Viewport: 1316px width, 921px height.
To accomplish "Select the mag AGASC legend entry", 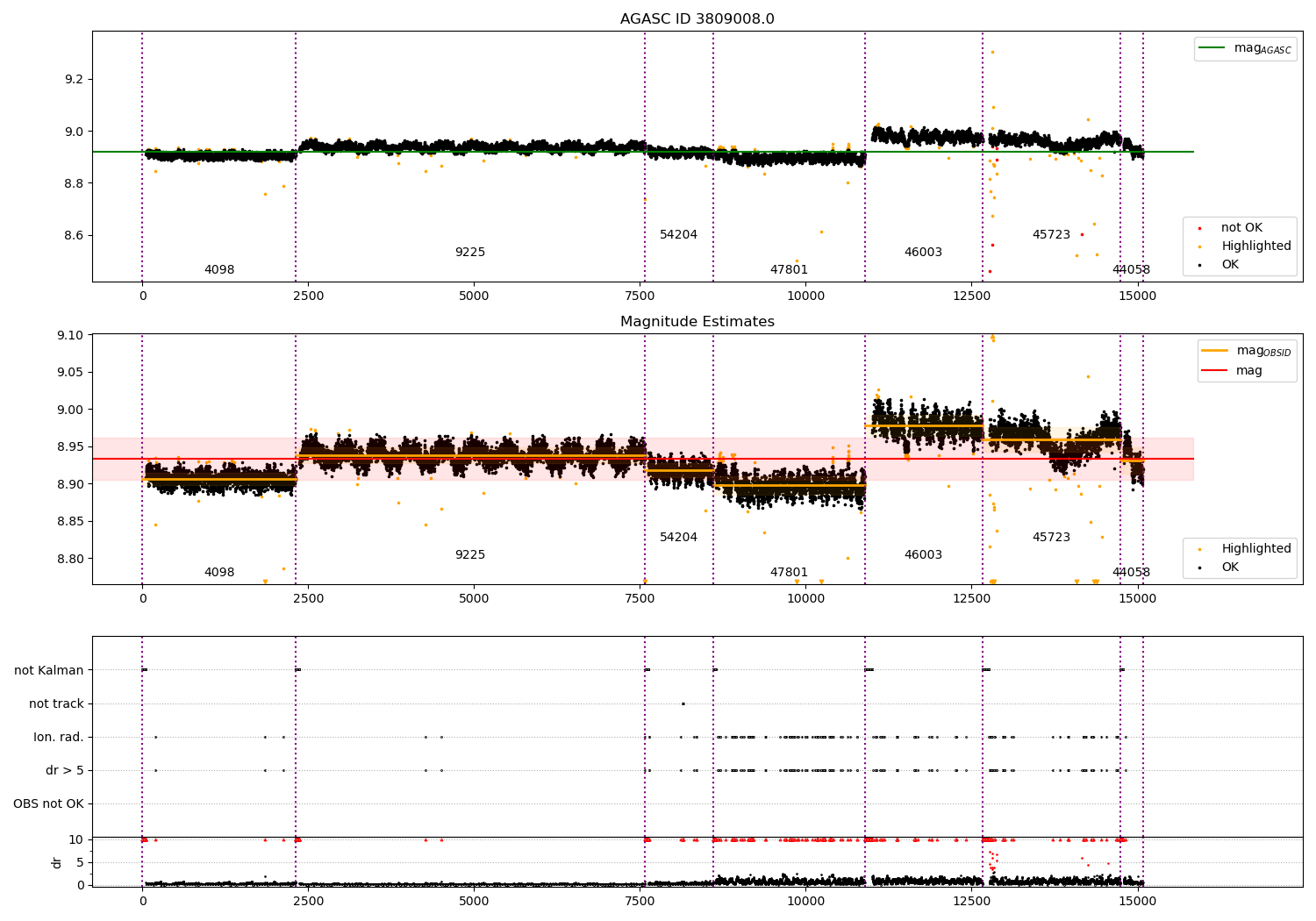I will [1245, 49].
